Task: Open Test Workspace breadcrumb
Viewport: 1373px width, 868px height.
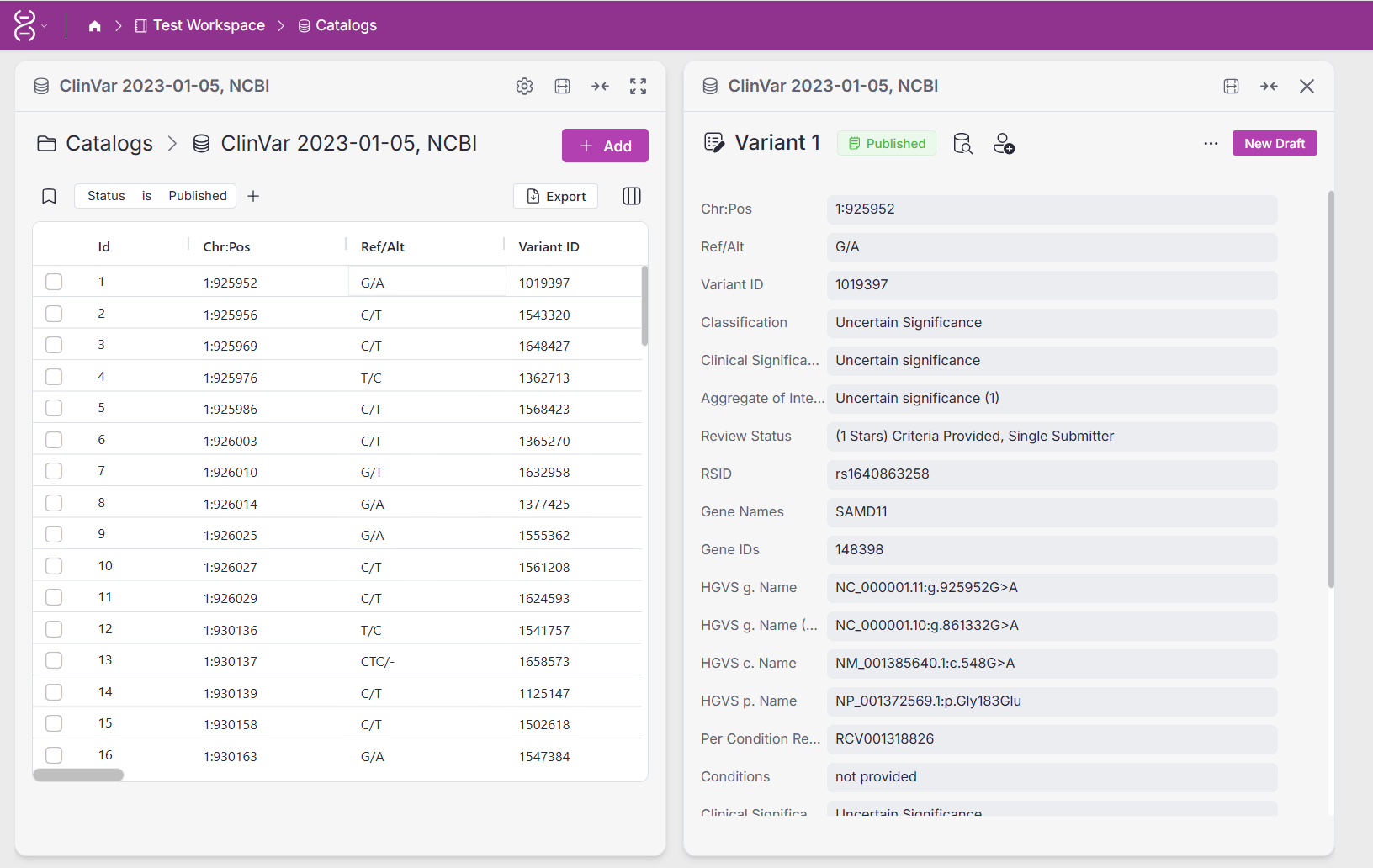Action: click(x=199, y=25)
